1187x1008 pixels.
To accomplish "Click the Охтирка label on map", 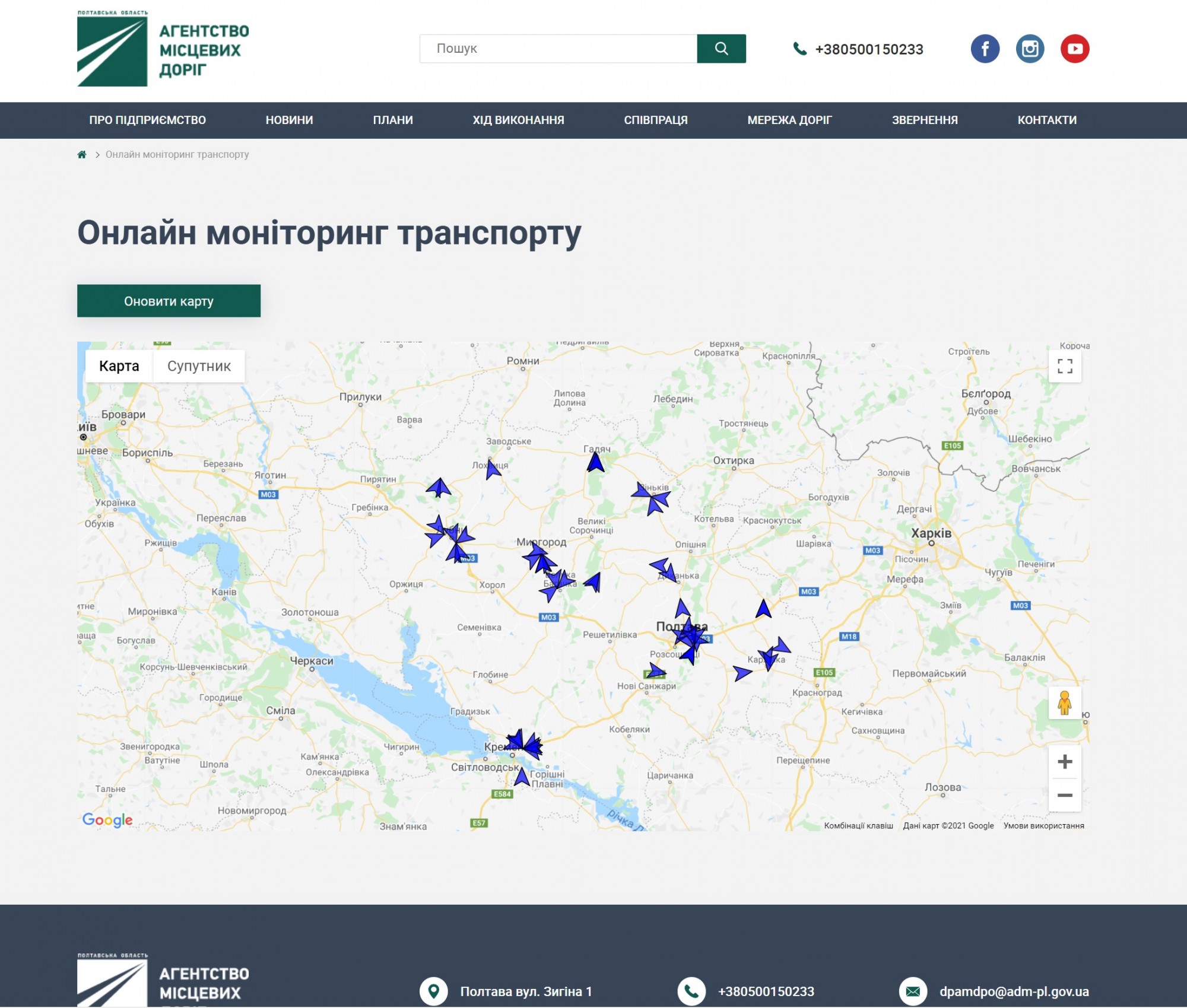I will pyautogui.click(x=734, y=460).
